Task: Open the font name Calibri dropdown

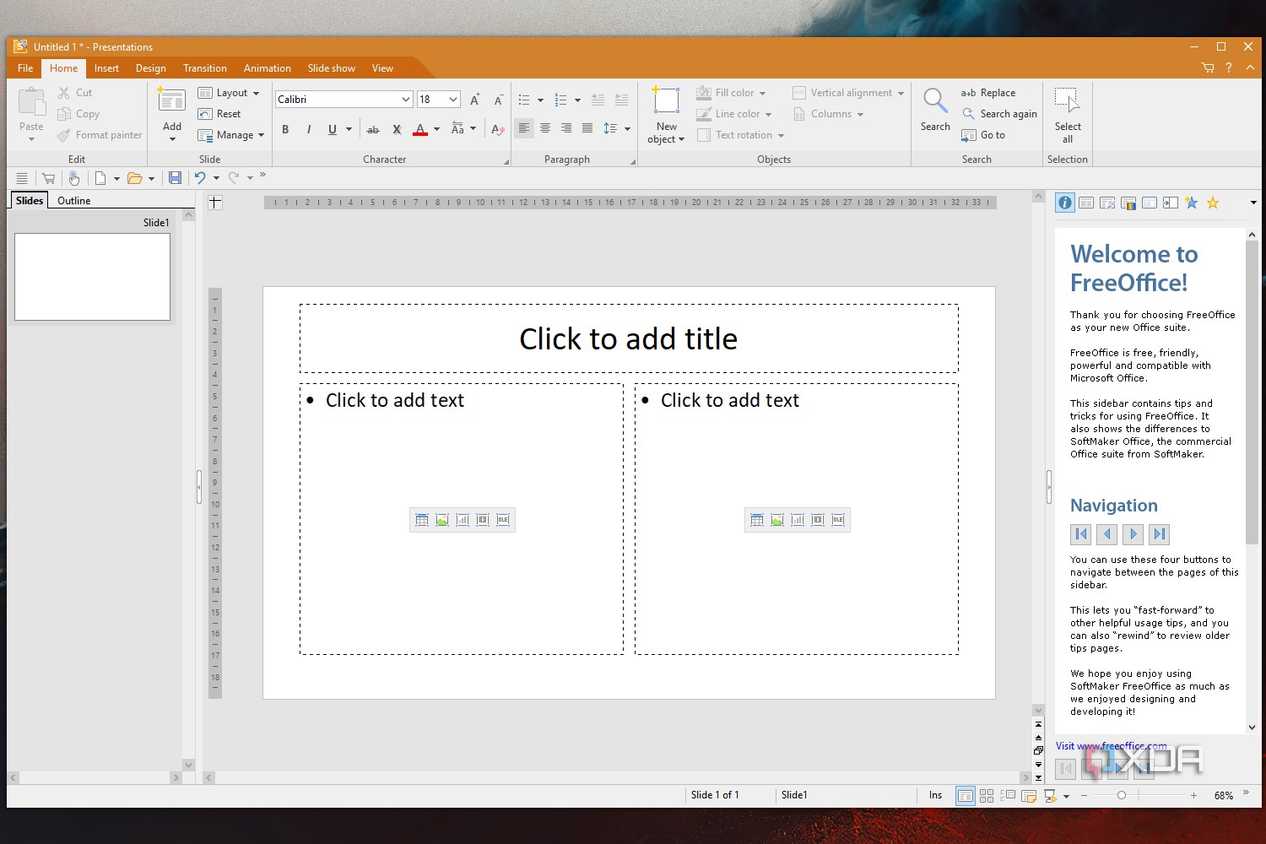Action: coord(406,99)
